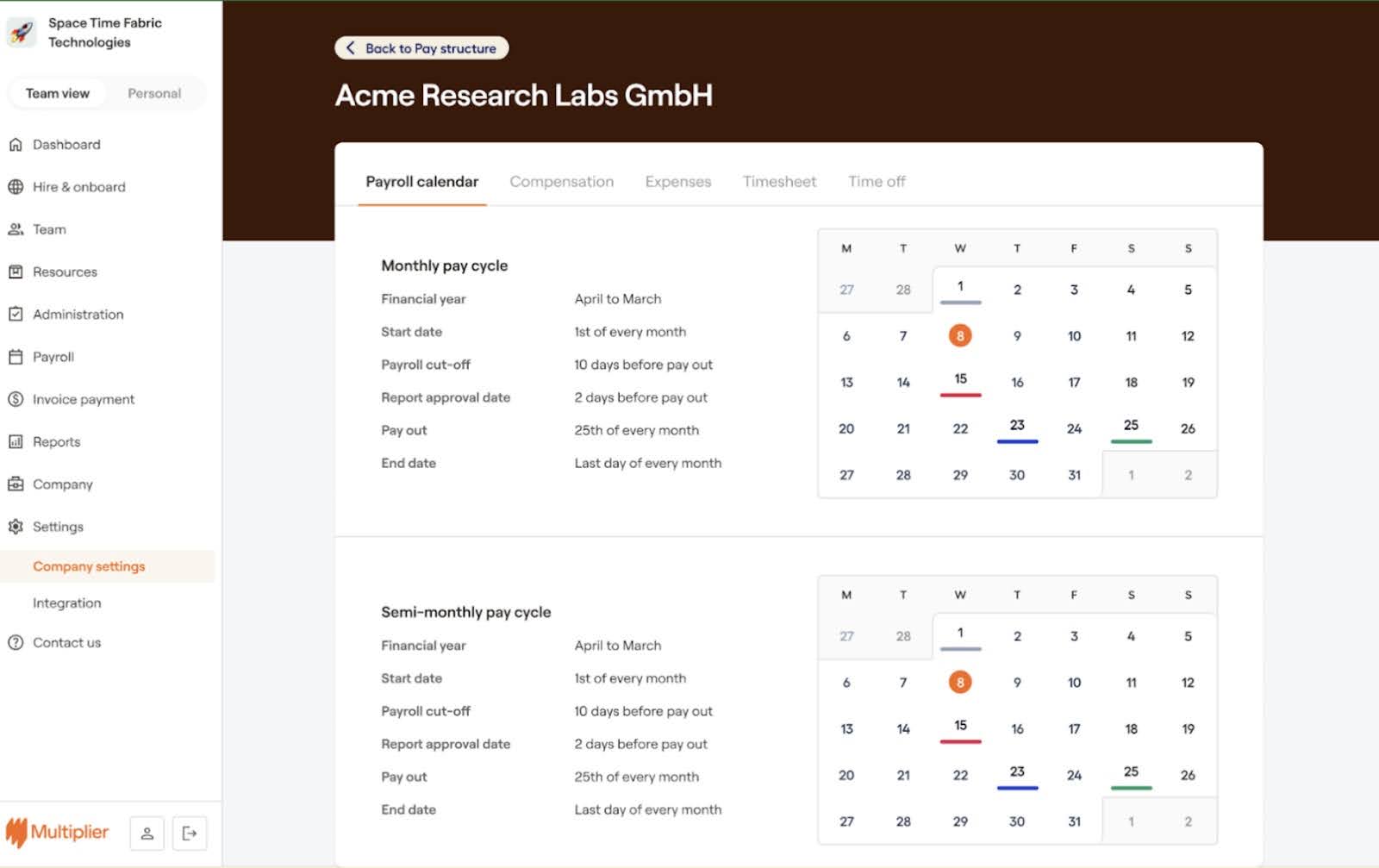Click '10 days before pay out' in monthly cycle
The width and height of the screenshot is (1379, 868).
(x=644, y=365)
